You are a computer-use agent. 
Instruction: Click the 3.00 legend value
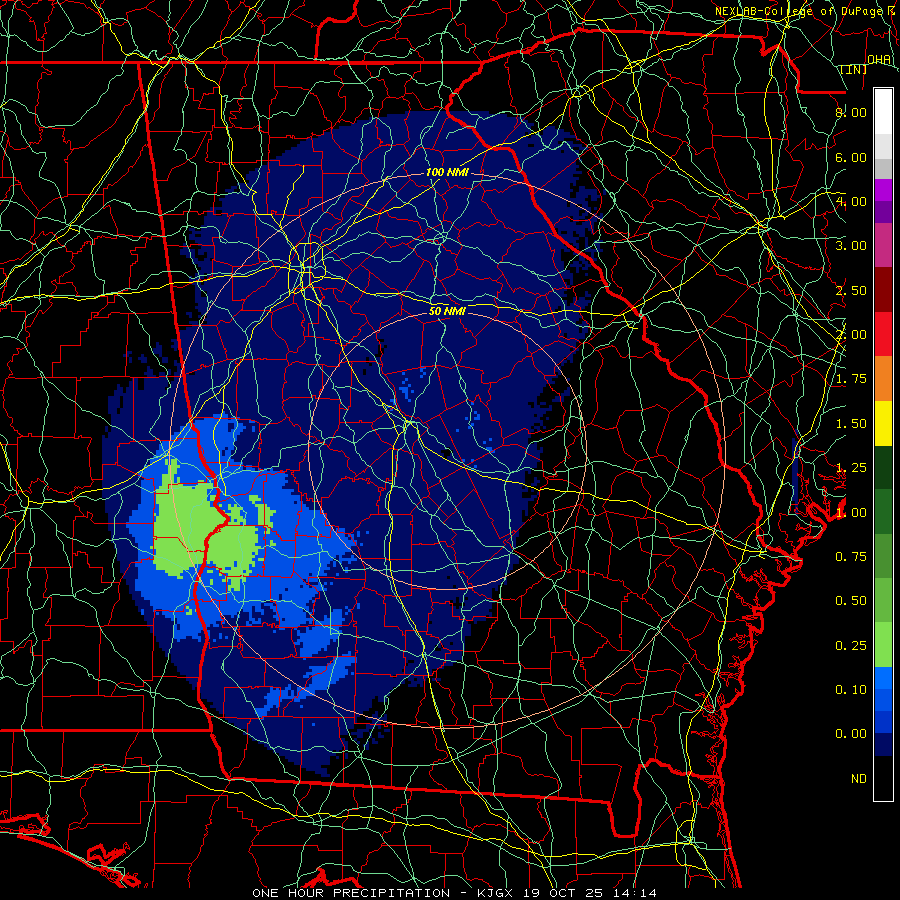851,246
